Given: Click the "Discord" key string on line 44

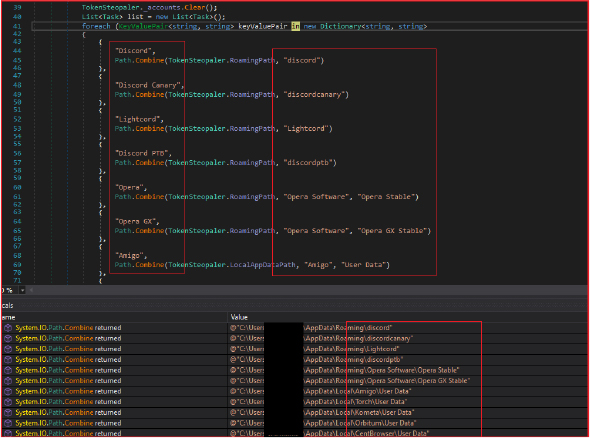Looking at the screenshot, I should tap(135, 50).
